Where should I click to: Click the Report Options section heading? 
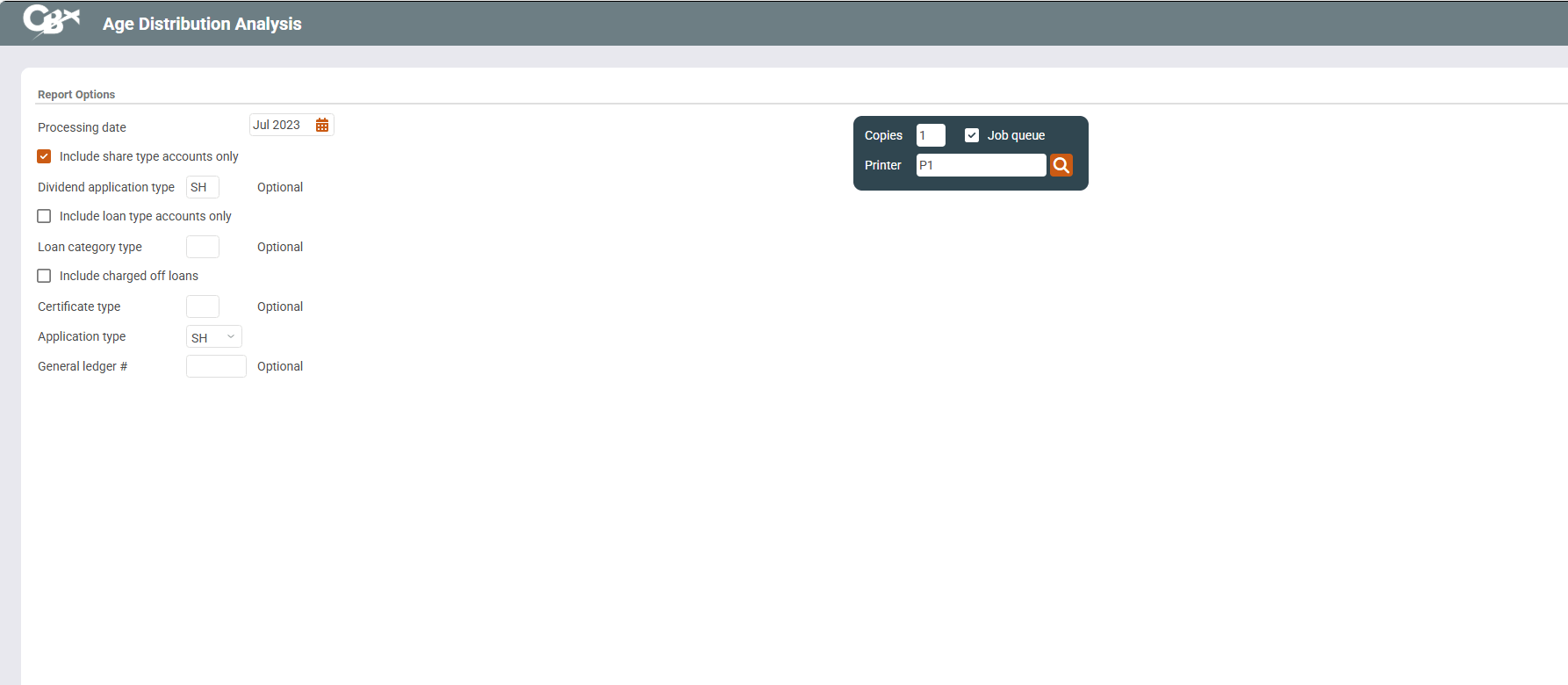pos(76,95)
